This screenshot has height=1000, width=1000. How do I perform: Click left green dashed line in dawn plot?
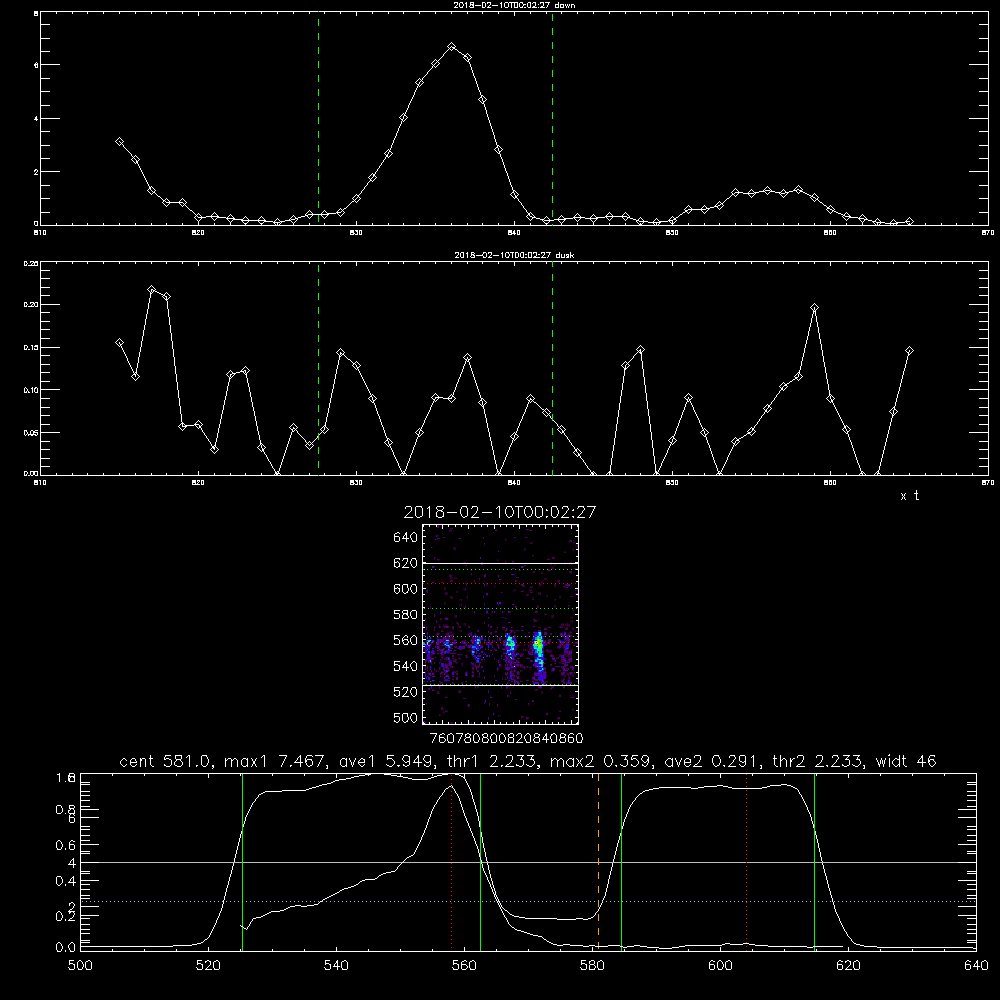[318, 119]
